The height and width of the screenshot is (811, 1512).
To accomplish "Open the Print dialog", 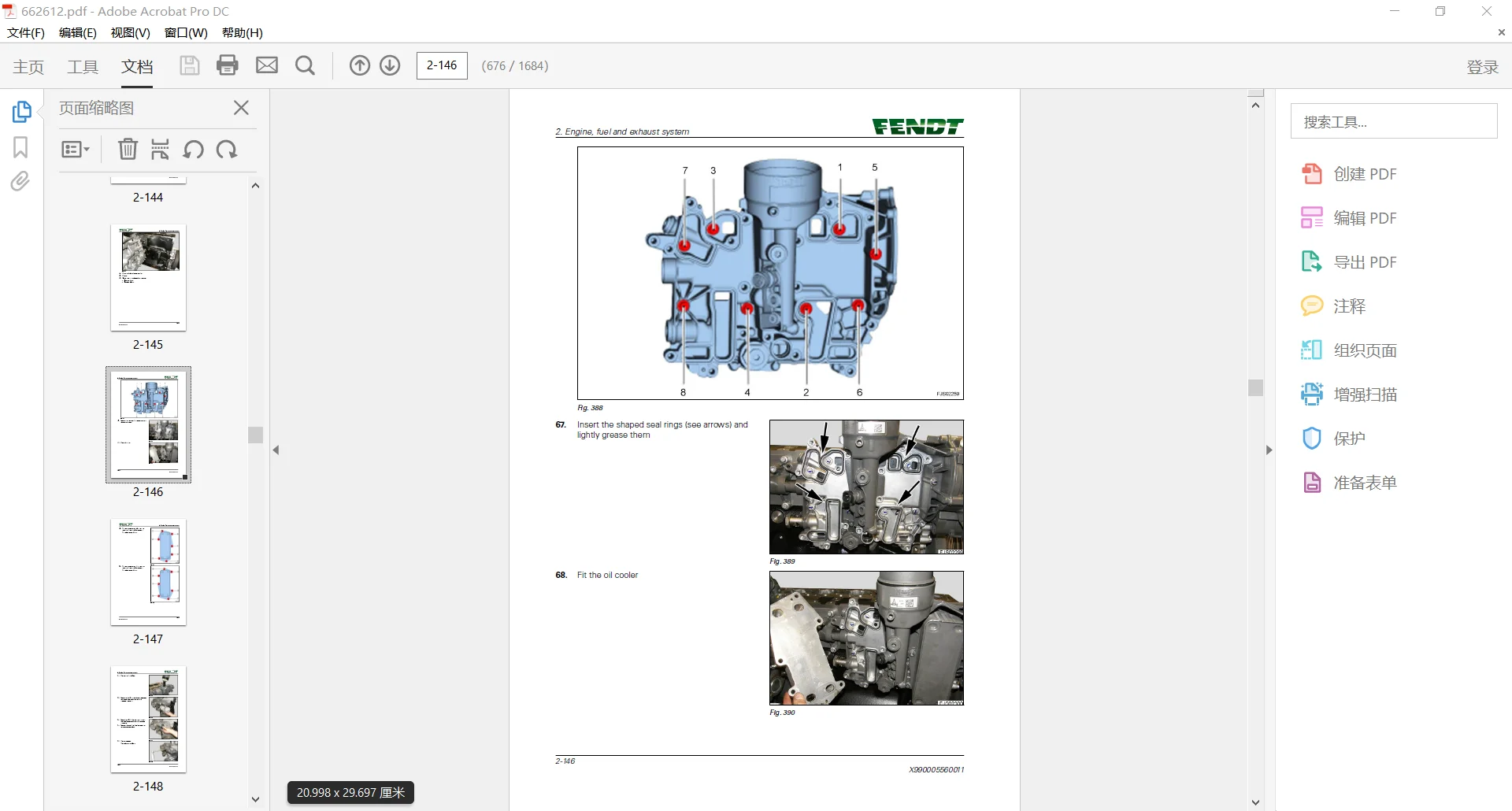I will pyautogui.click(x=228, y=65).
